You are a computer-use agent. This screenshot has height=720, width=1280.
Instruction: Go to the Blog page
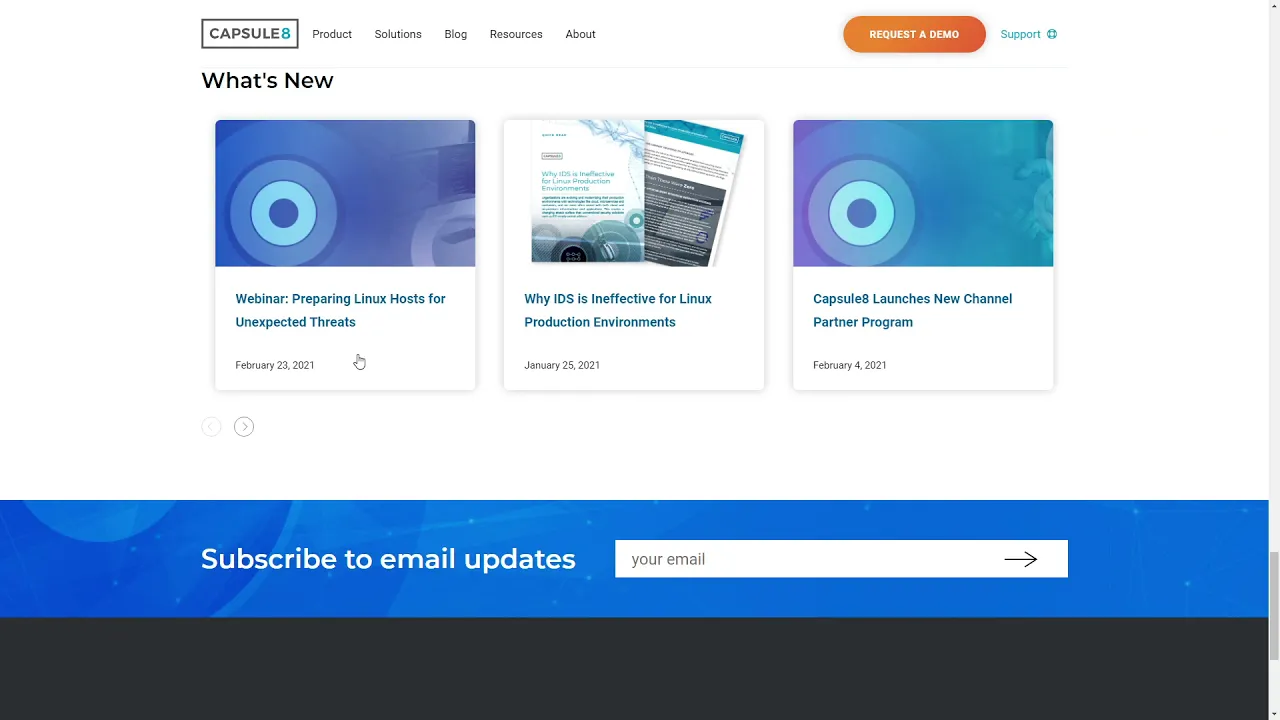point(456,34)
